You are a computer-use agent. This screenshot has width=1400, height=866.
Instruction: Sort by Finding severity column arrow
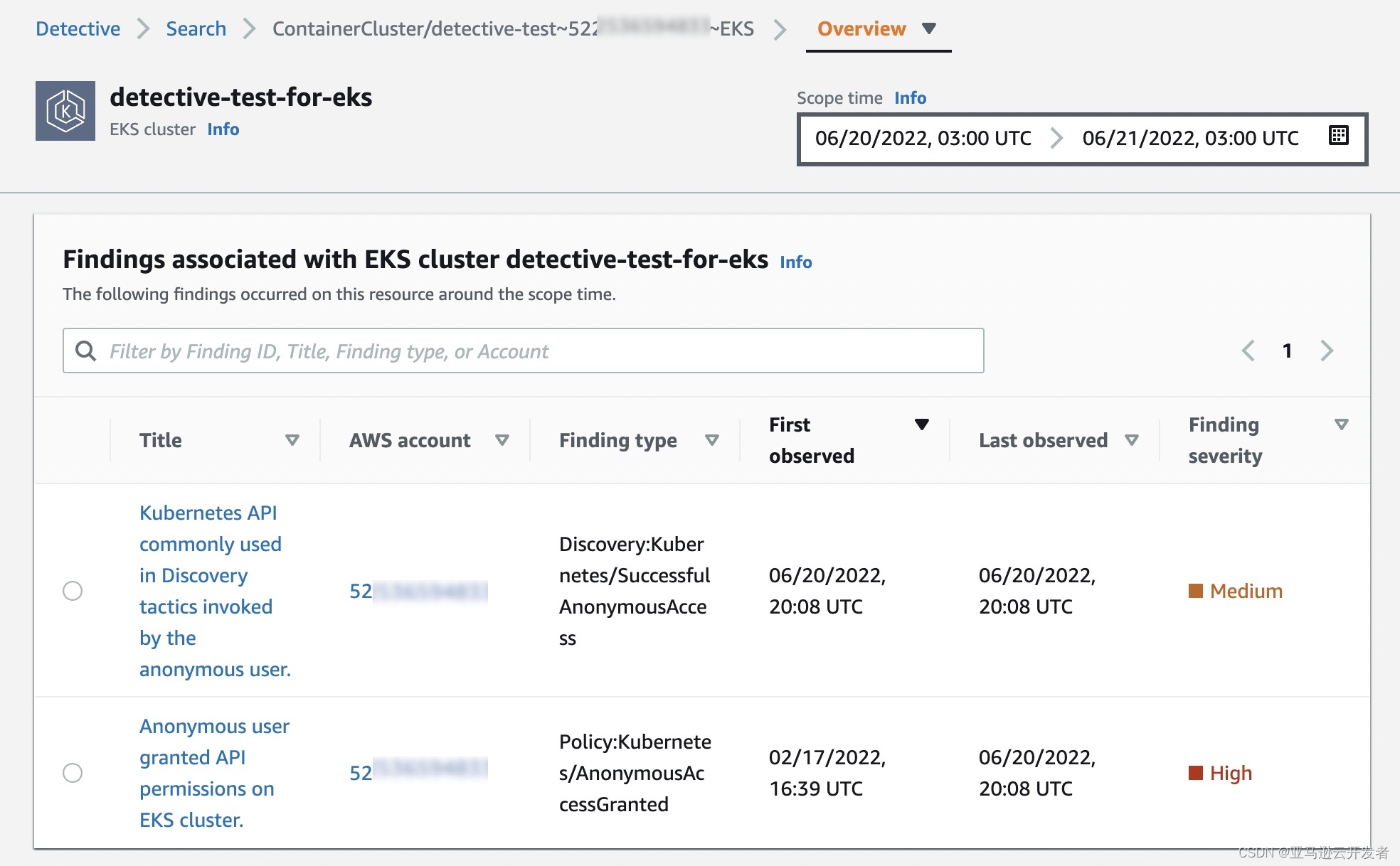[1341, 424]
